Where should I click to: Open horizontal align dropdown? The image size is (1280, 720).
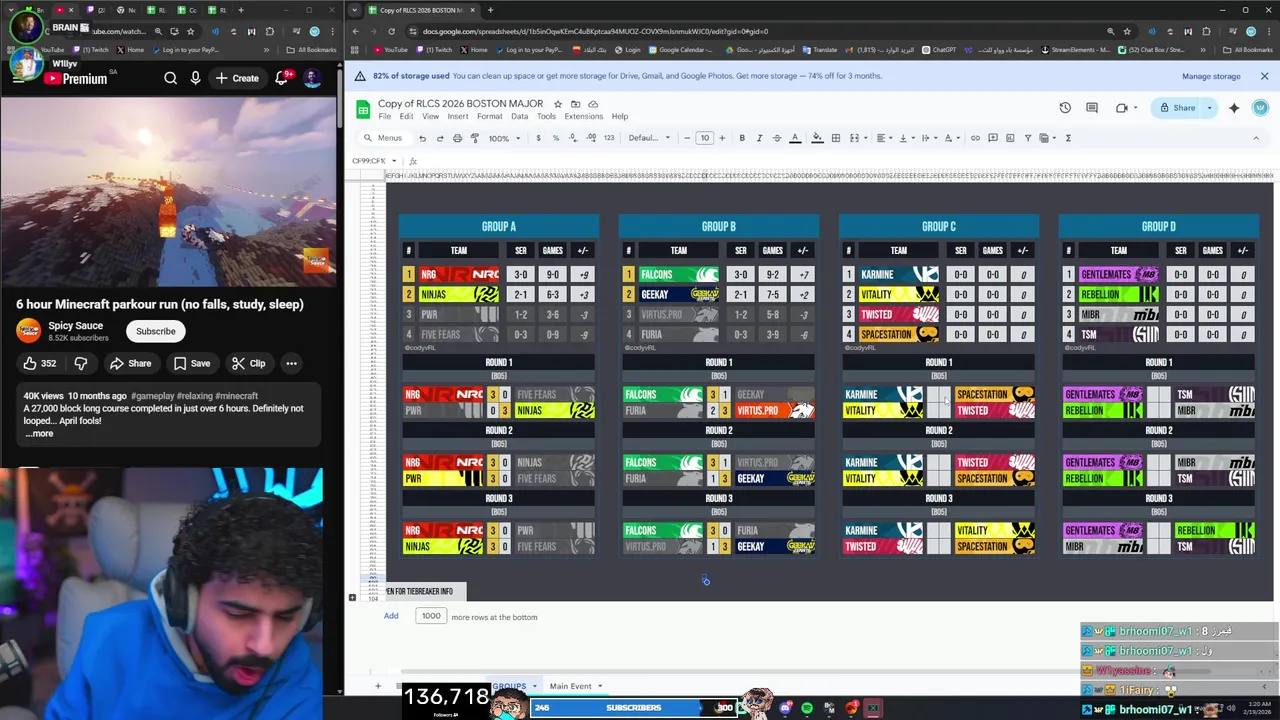pyautogui.click(x=884, y=138)
